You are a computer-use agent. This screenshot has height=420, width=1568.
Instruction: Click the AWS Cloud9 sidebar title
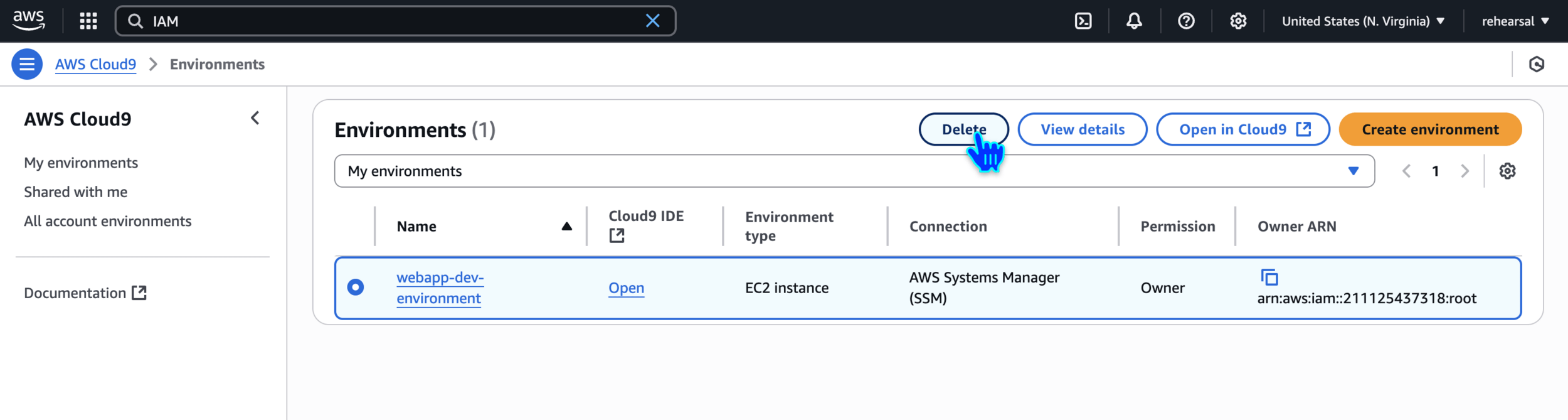point(78,119)
